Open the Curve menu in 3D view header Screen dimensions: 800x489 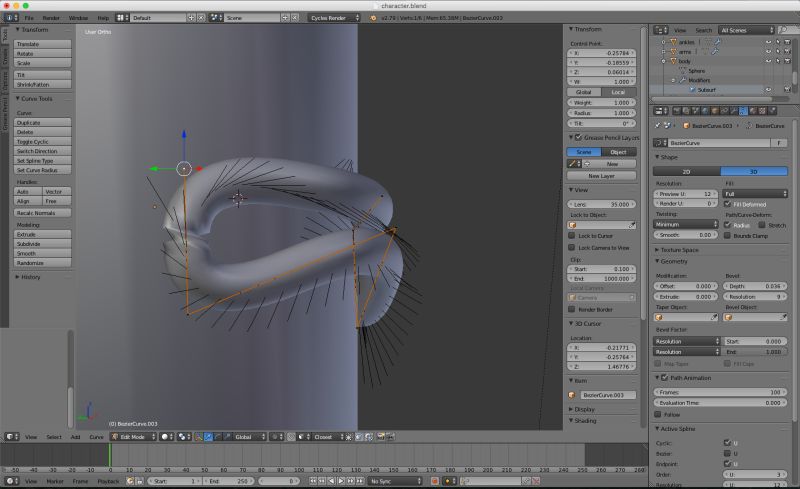96,437
